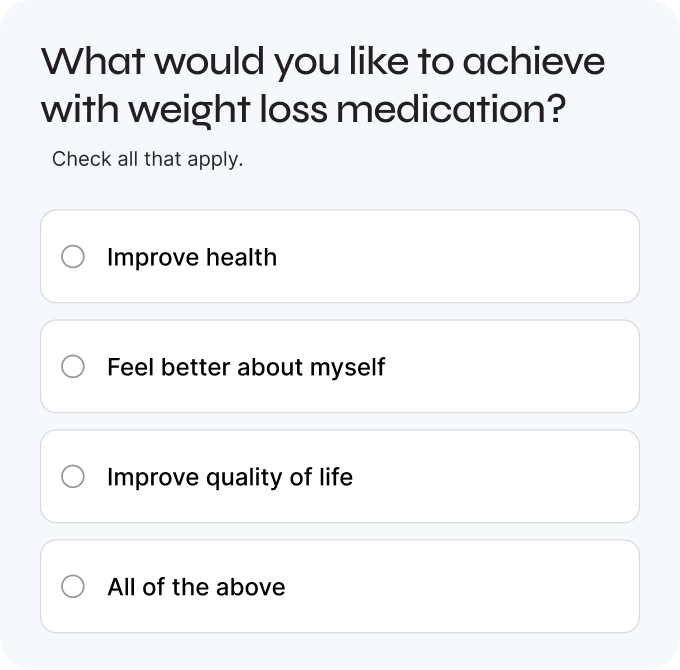Check the All of the above radio circle

(73, 587)
